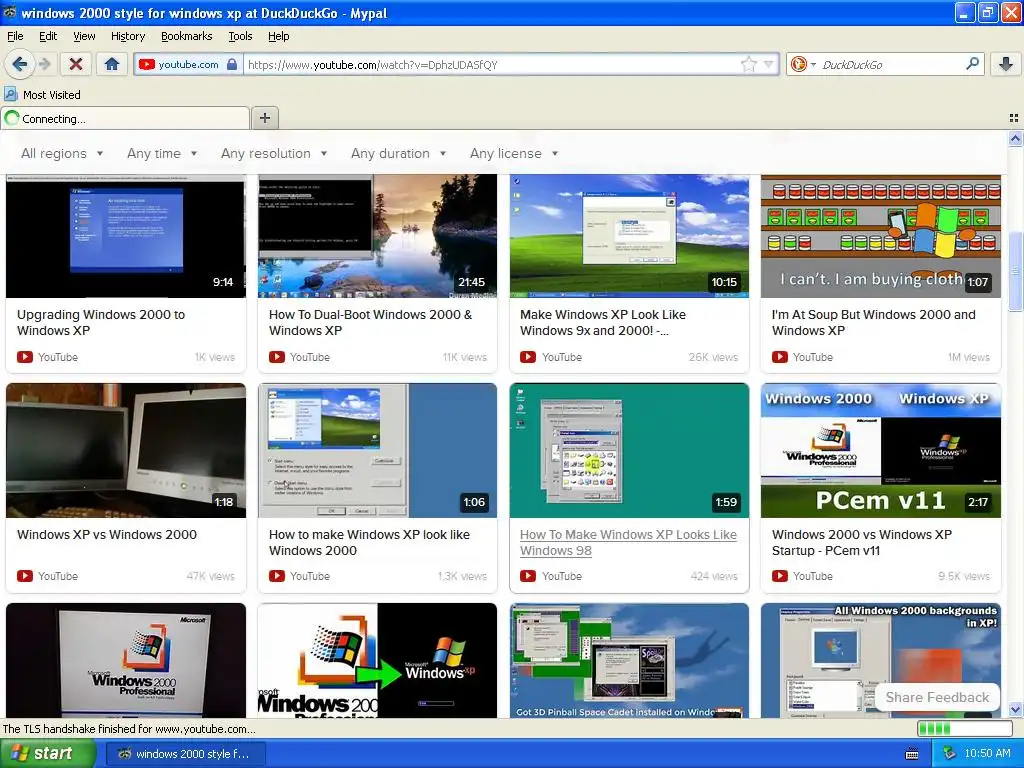This screenshot has height=768, width=1024.
Task: Click the scrollbar down arrow
Action: point(1015,709)
